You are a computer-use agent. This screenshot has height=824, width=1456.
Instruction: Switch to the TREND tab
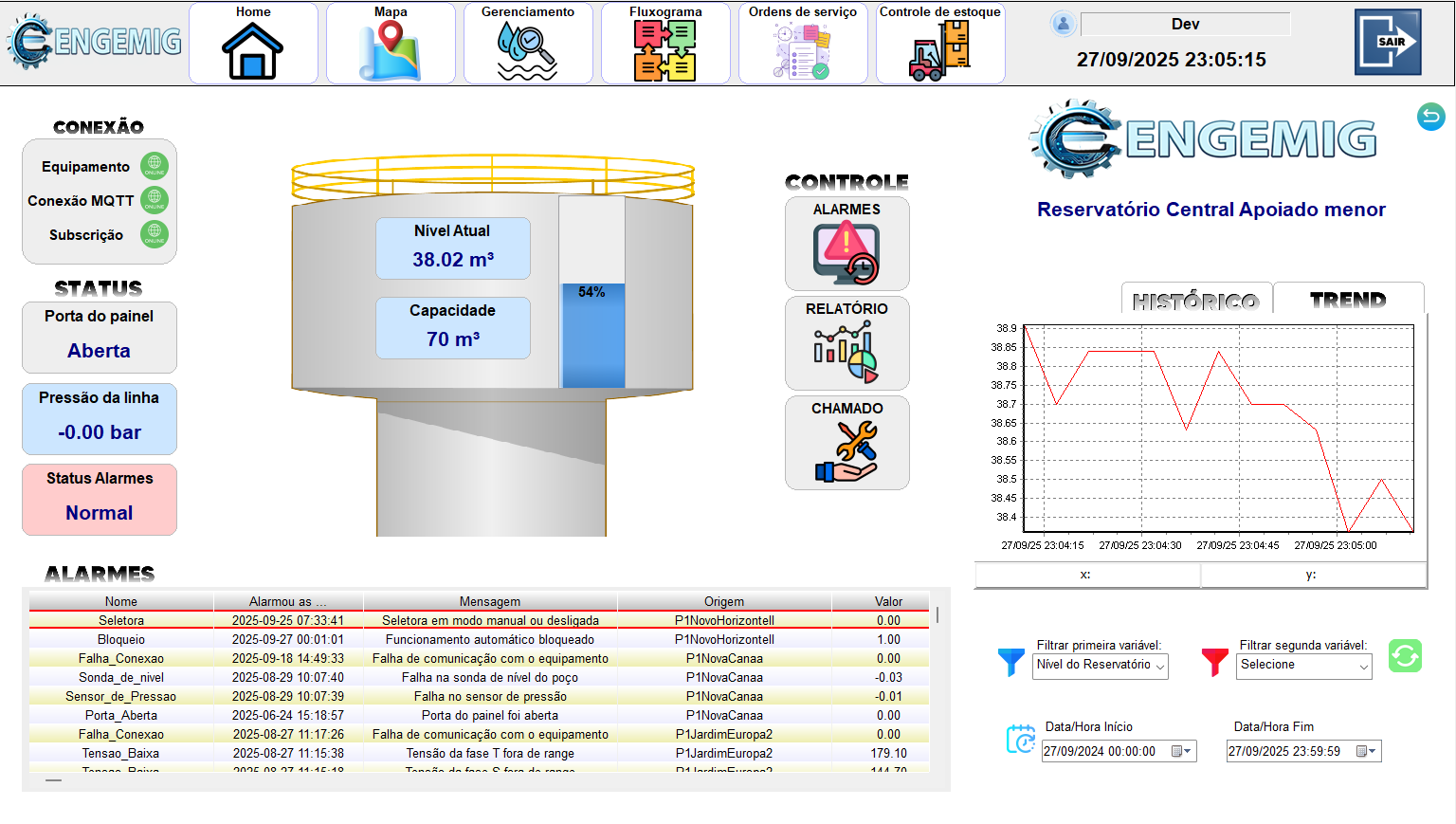click(1347, 300)
